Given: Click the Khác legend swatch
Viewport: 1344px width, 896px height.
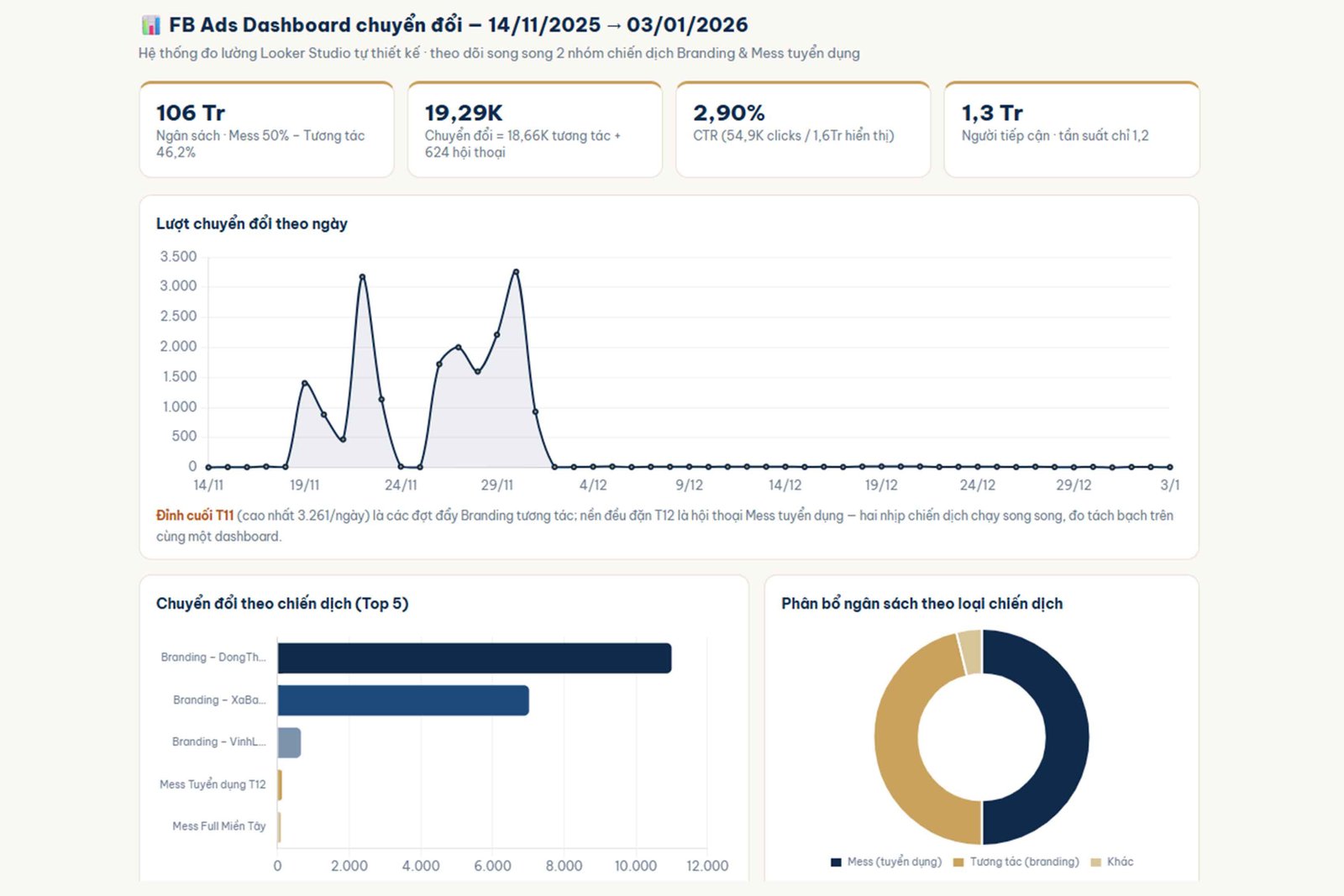Looking at the screenshot, I should [x=1095, y=862].
